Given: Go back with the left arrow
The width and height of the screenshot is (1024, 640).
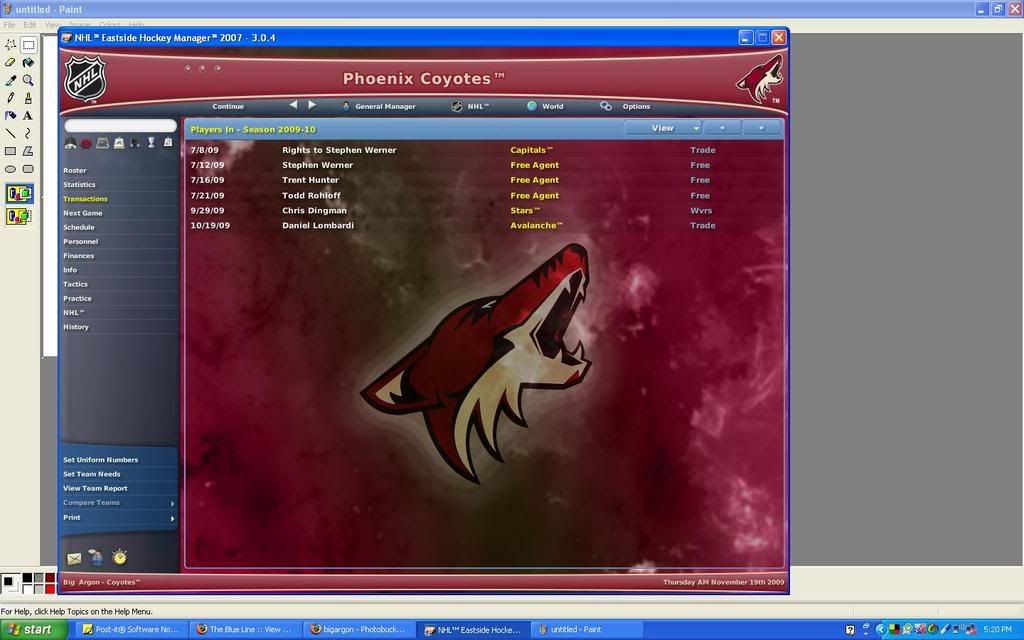Looking at the screenshot, I should point(293,104).
